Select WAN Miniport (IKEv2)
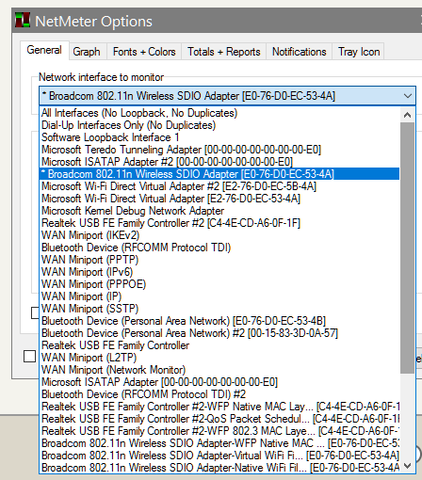 [x=220, y=235]
